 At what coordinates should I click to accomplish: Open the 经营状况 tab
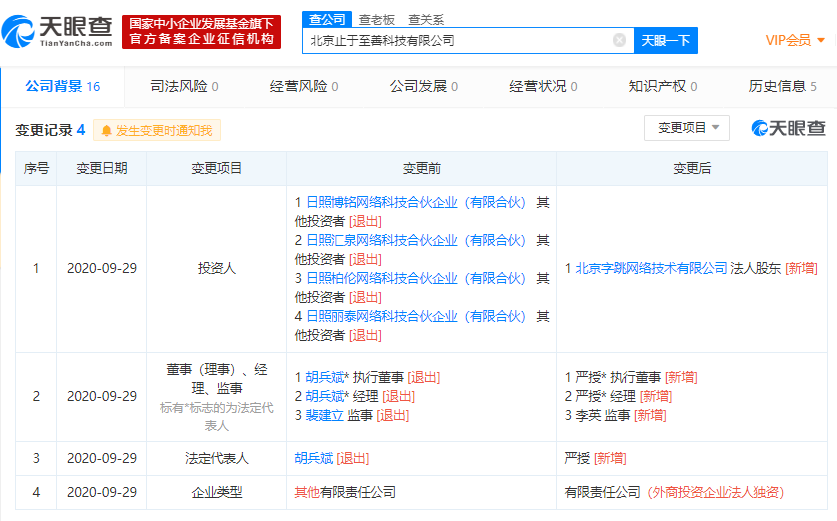(543, 86)
